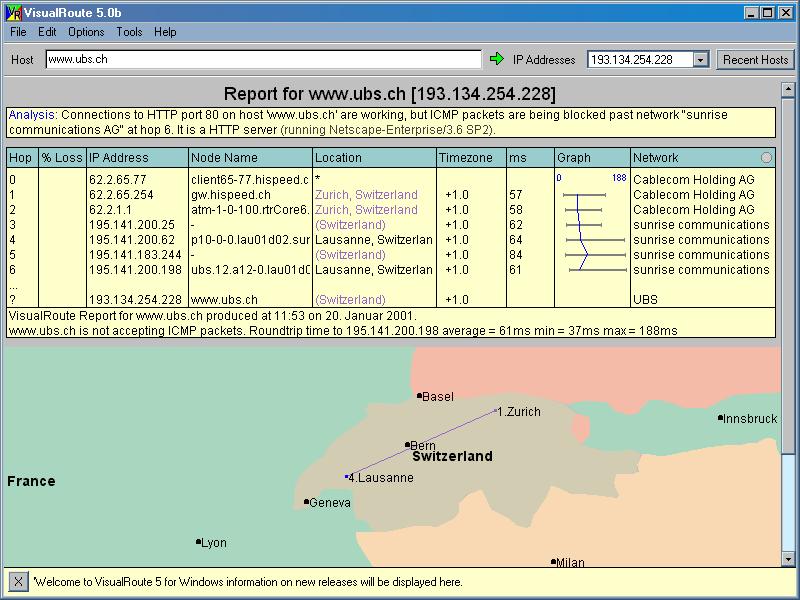Click node name client65-77.hispeed.c

(x=250, y=180)
